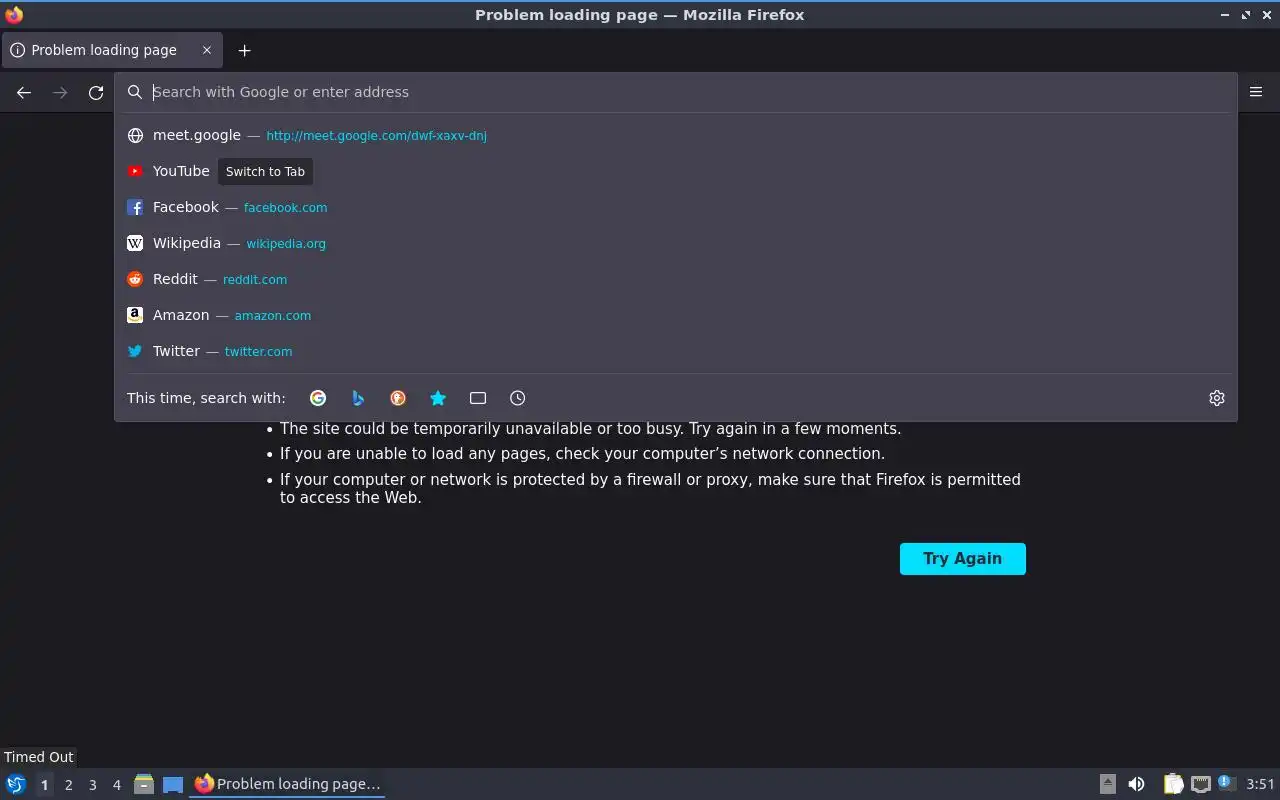Viewport: 1280px width, 800px height.
Task: Open search settings gear icon
Action: point(1217,398)
